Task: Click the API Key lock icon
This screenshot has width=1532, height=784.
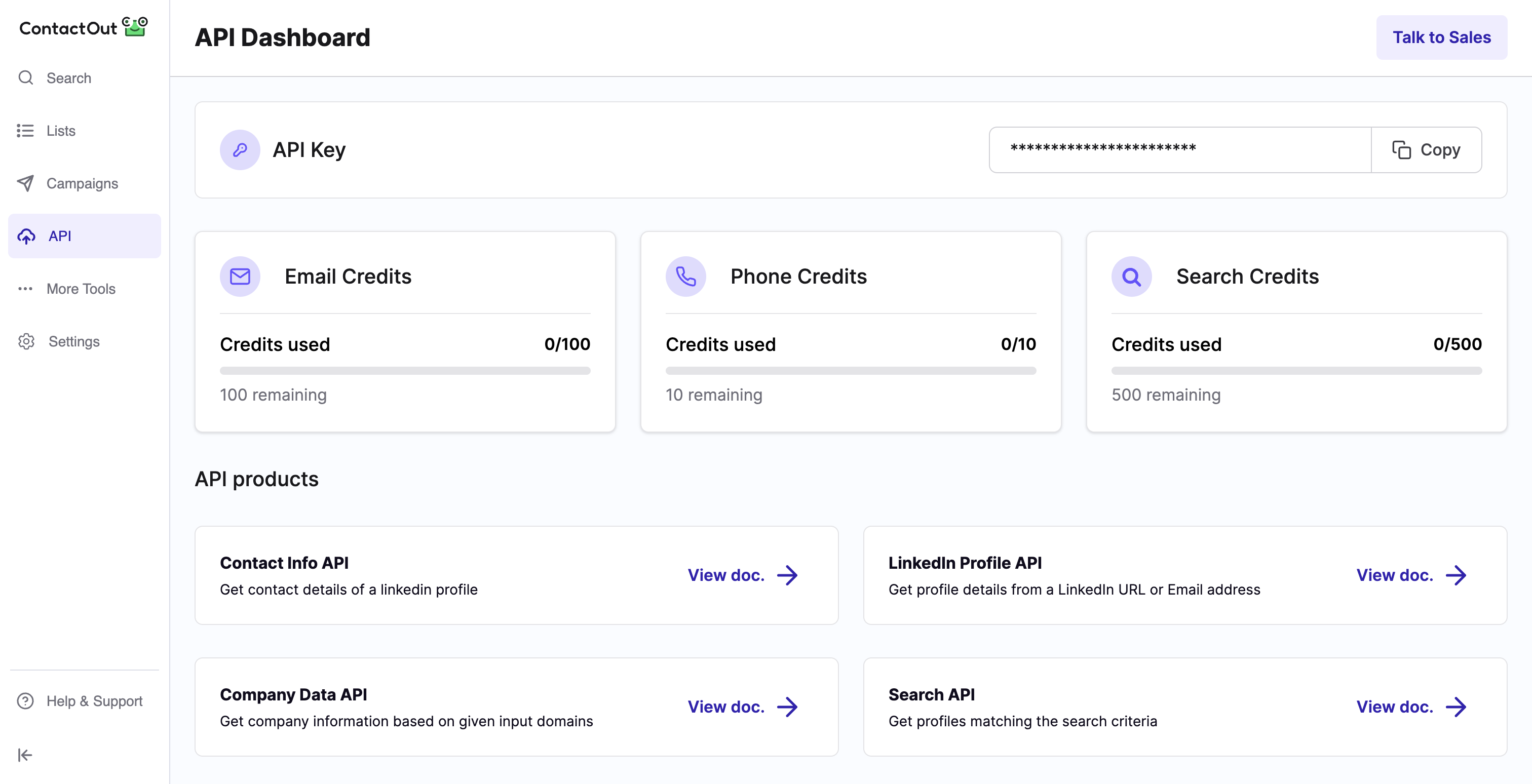Action: click(240, 149)
